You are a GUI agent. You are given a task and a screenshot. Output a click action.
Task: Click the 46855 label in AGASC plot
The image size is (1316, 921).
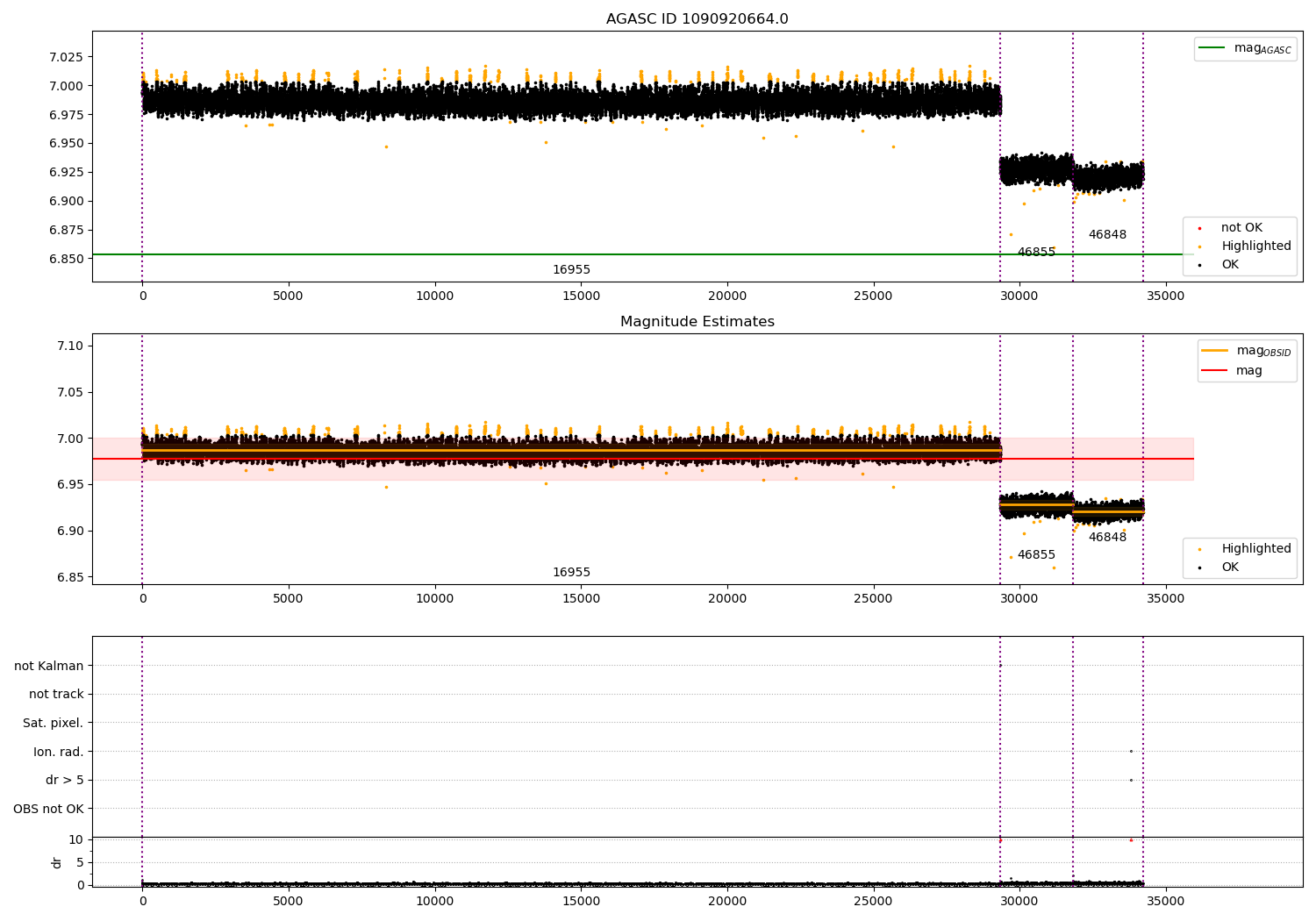(x=1036, y=253)
